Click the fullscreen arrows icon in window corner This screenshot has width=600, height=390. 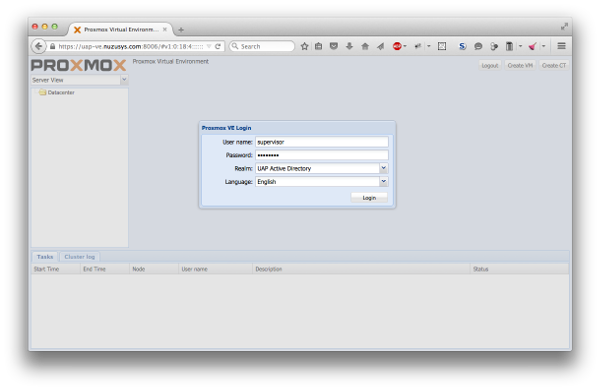pyautogui.click(x=564, y=26)
